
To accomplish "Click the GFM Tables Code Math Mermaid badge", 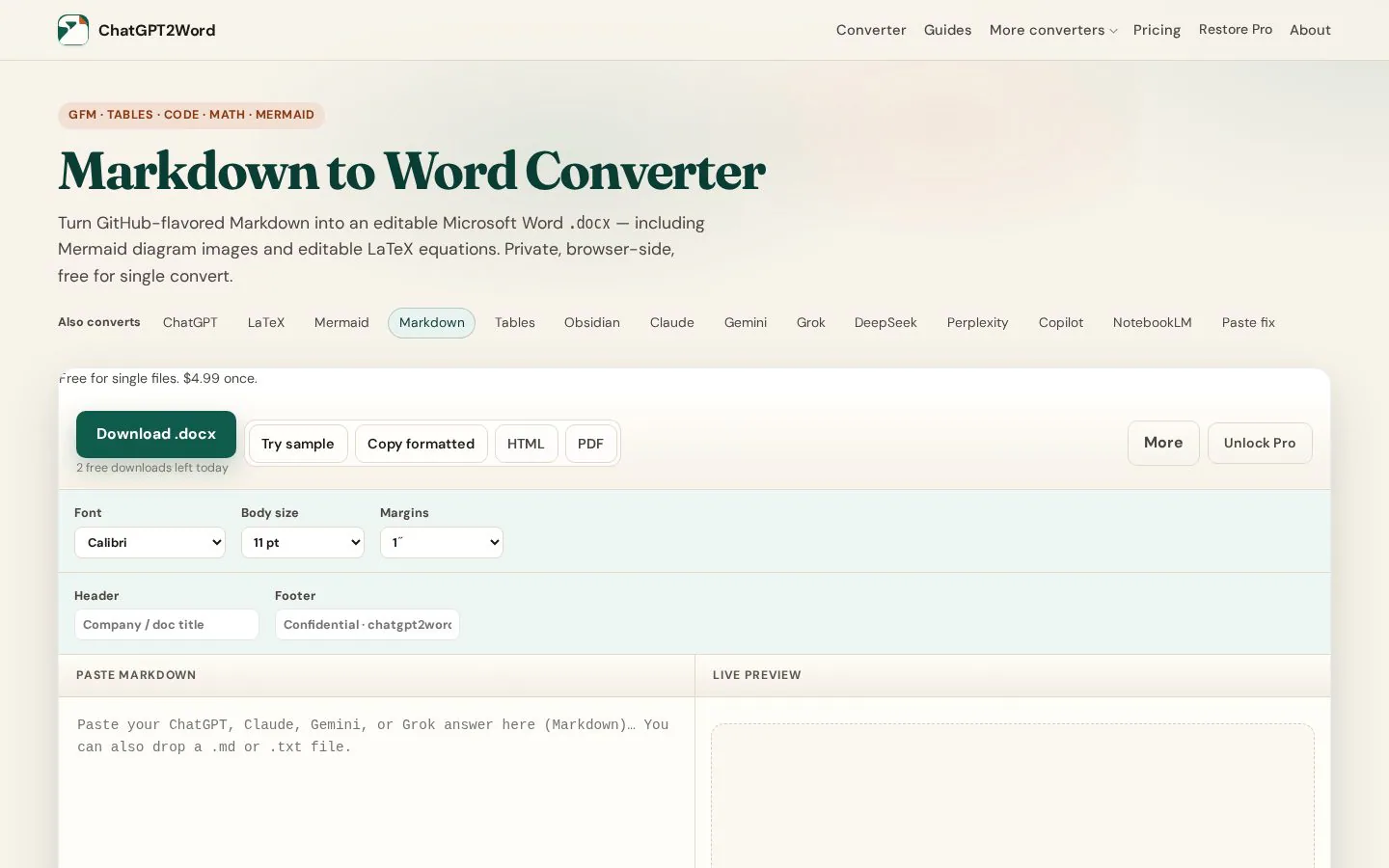I will (191, 115).
